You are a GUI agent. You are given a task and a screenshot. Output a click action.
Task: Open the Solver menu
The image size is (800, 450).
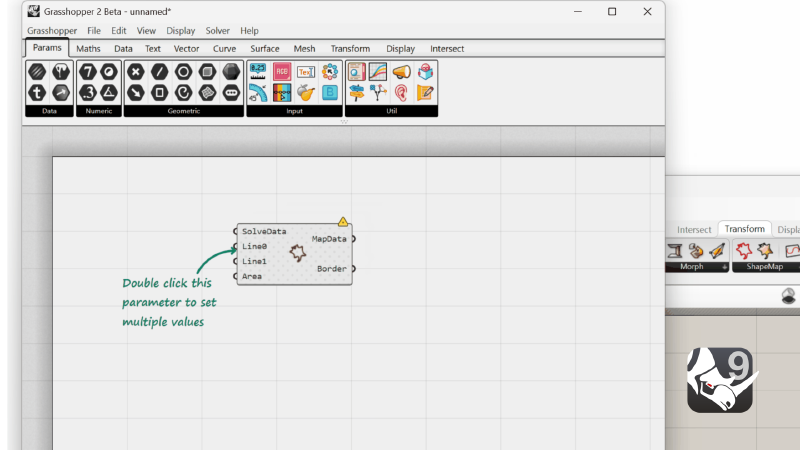[x=217, y=31]
